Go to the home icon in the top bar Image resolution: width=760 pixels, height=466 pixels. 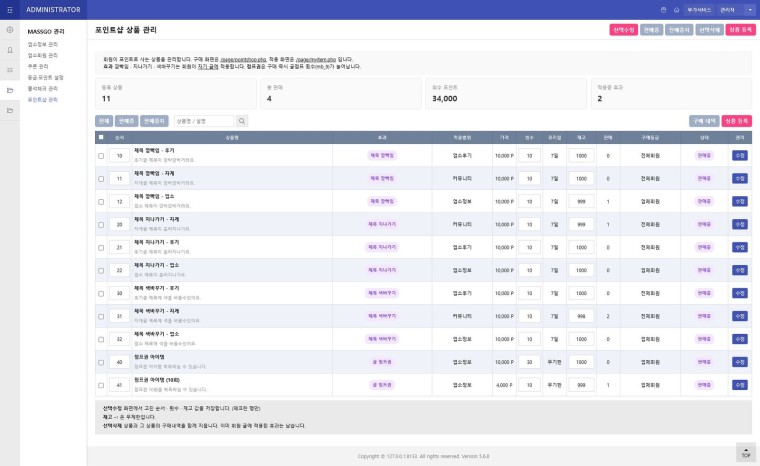click(676, 10)
